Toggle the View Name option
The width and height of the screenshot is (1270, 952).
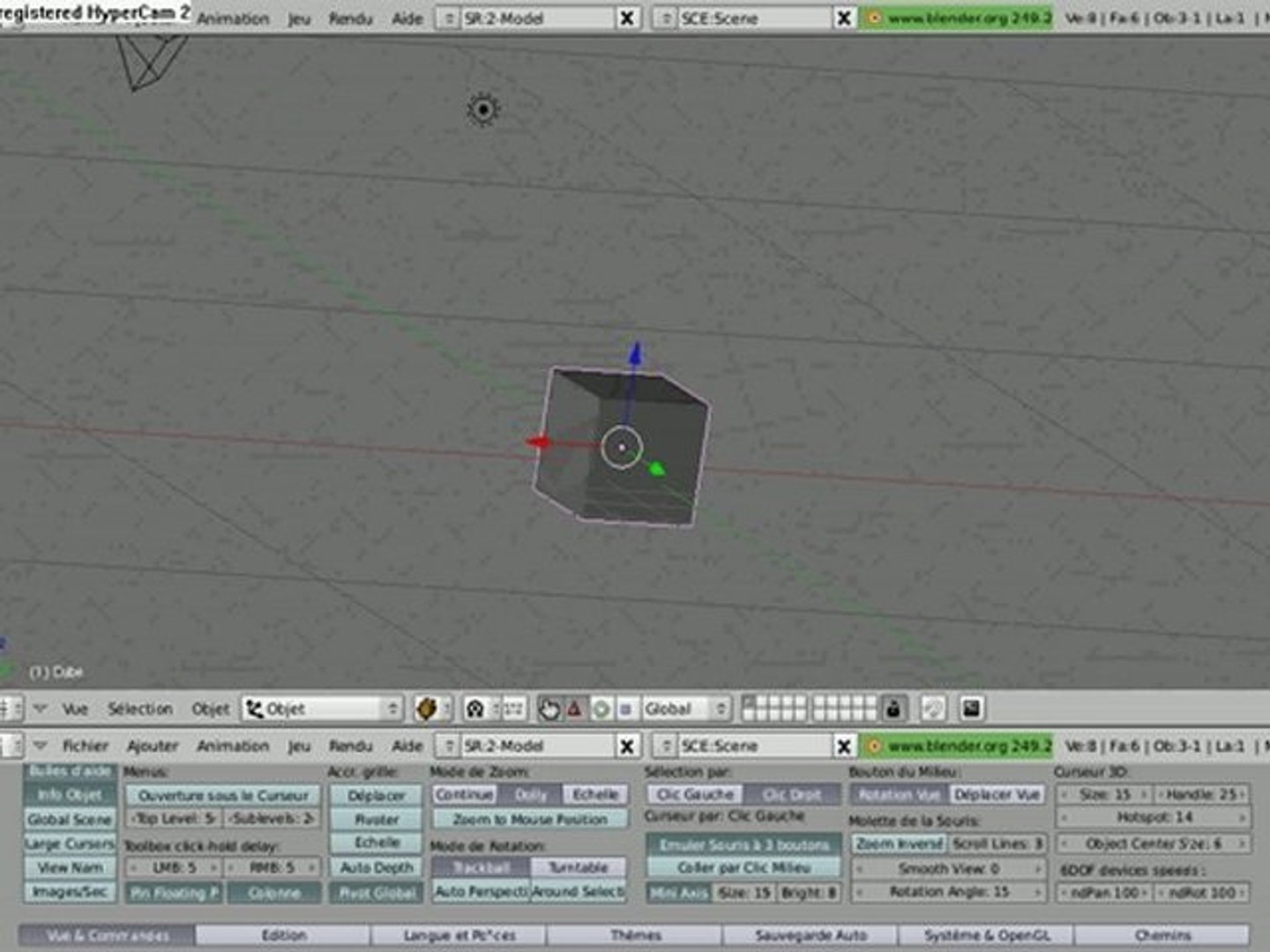(70, 868)
